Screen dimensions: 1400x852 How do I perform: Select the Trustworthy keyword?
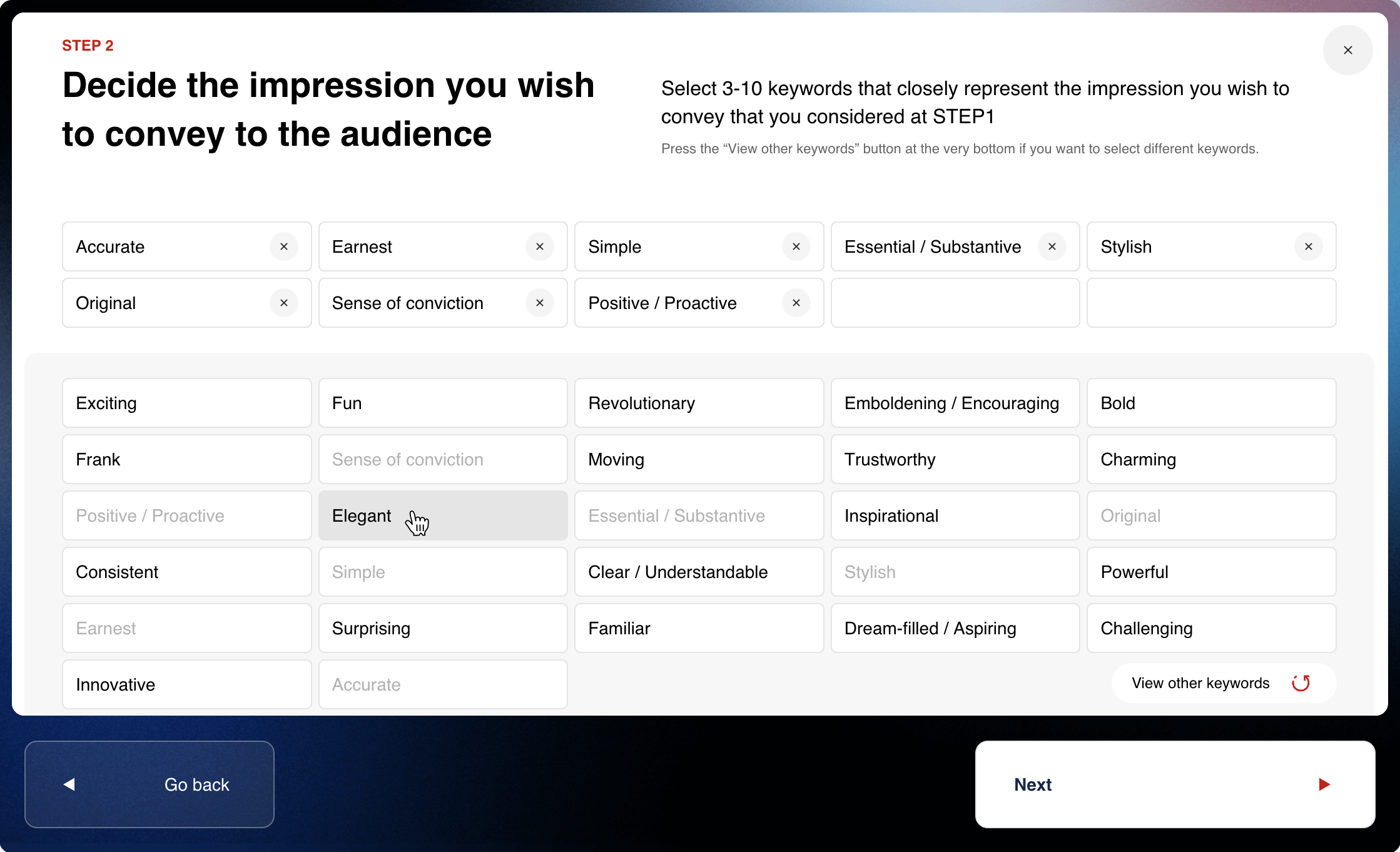click(x=955, y=459)
